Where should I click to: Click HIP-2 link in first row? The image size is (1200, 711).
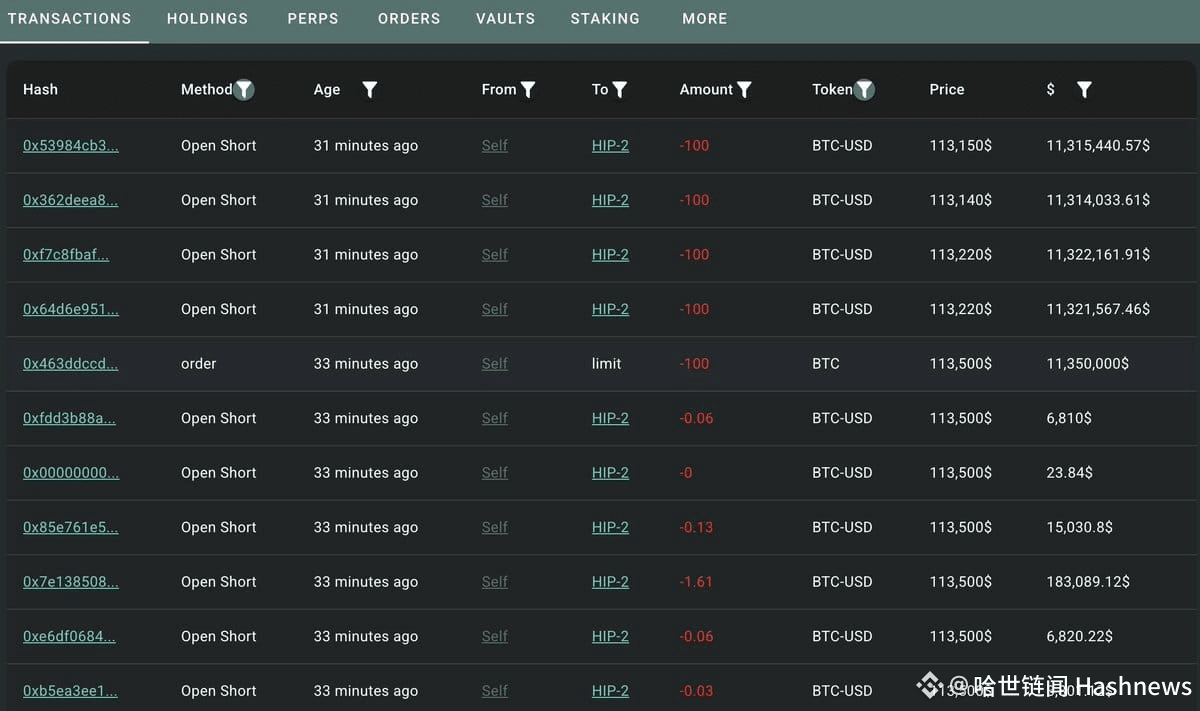point(610,146)
